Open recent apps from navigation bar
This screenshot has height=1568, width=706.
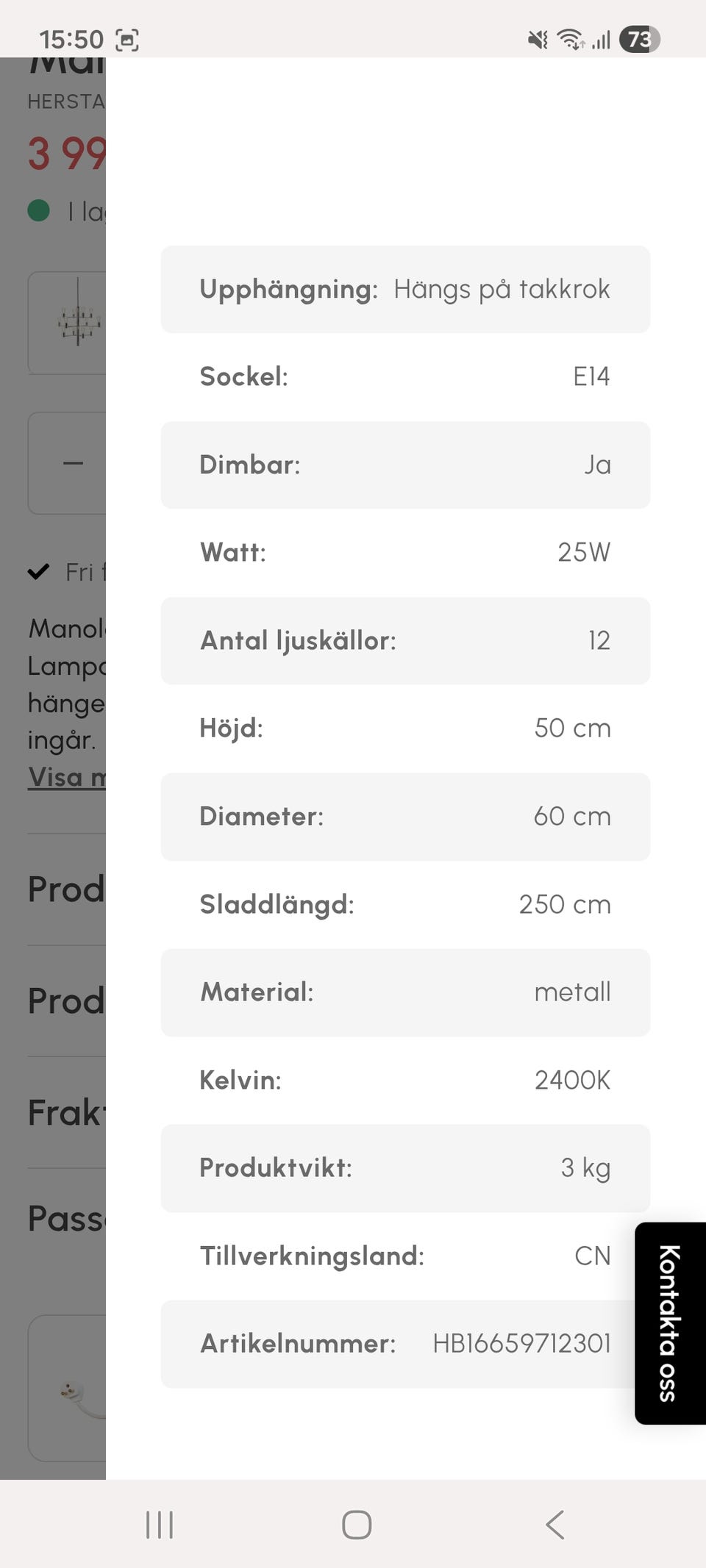click(159, 1525)
